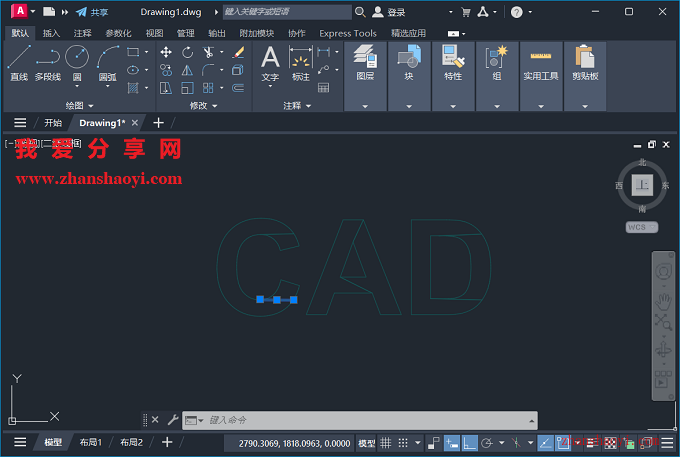Toggle the drawing grid display
Image resolution: width=680 pixels, height=457 pixels.
pyautogui.click(x=386, y=443)
